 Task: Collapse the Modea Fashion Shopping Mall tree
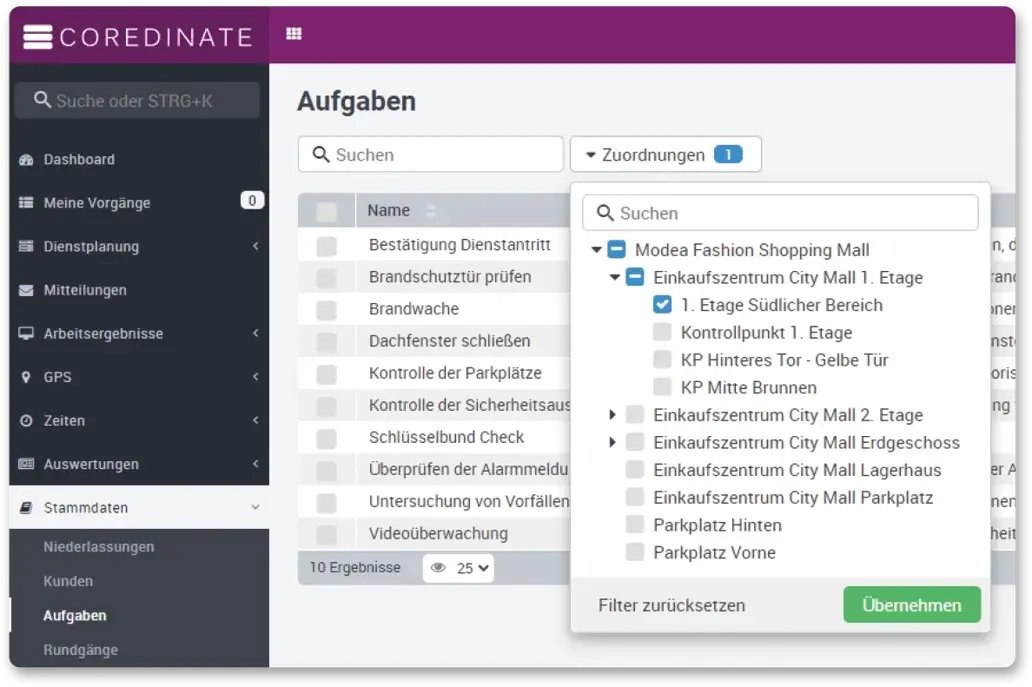point(596,250)
